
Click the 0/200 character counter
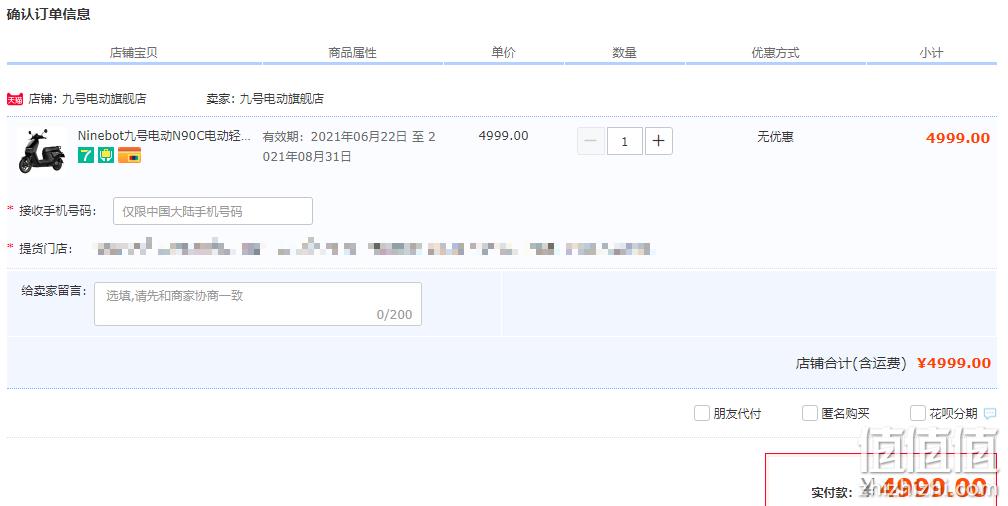click(394, 314)
